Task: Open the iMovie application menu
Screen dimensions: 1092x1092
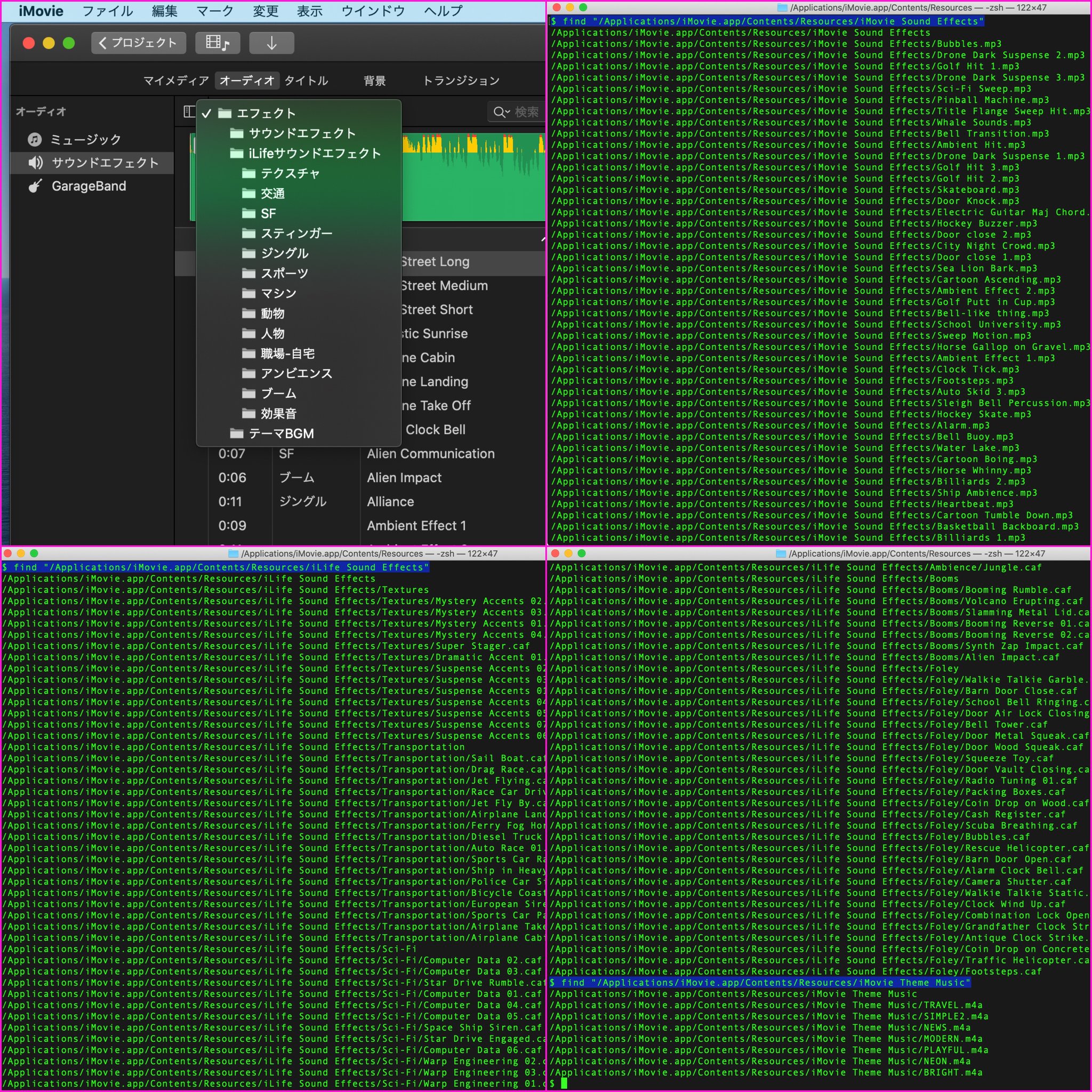Action: click(x=41, y=11)
